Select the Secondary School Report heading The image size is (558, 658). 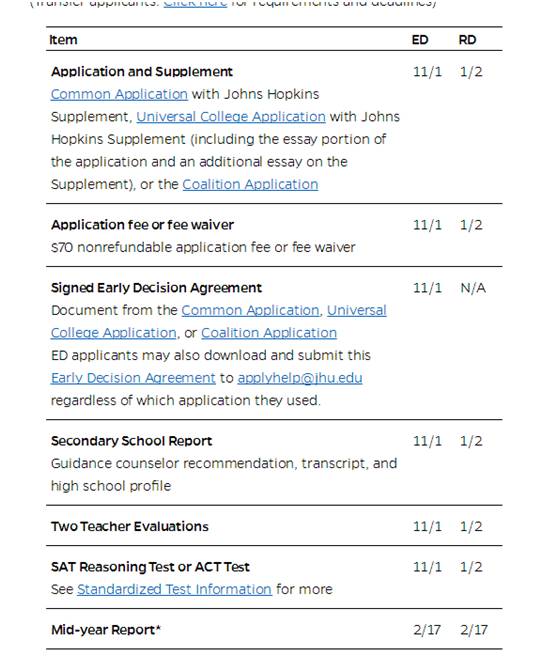click(131, 441)
